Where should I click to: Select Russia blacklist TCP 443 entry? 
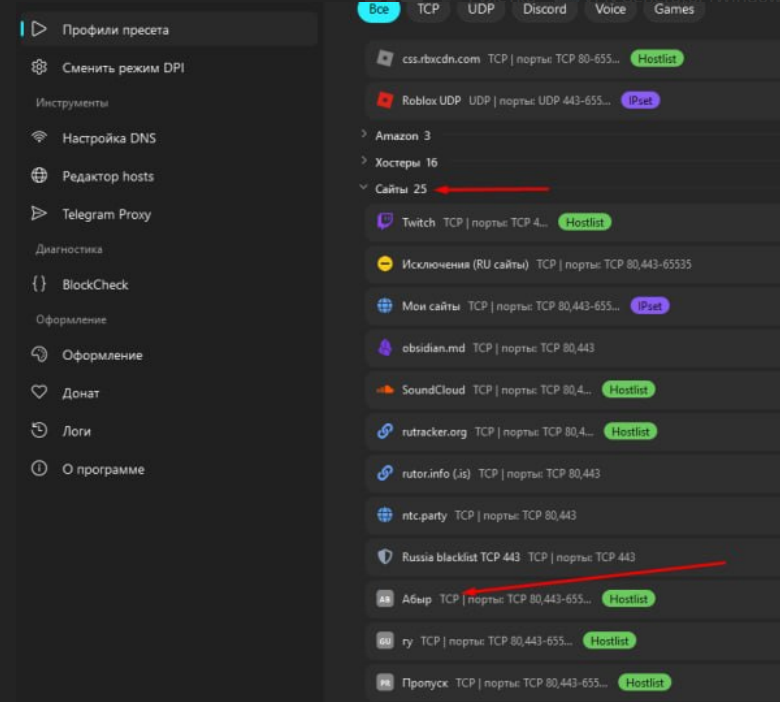(x=573, y=557)
